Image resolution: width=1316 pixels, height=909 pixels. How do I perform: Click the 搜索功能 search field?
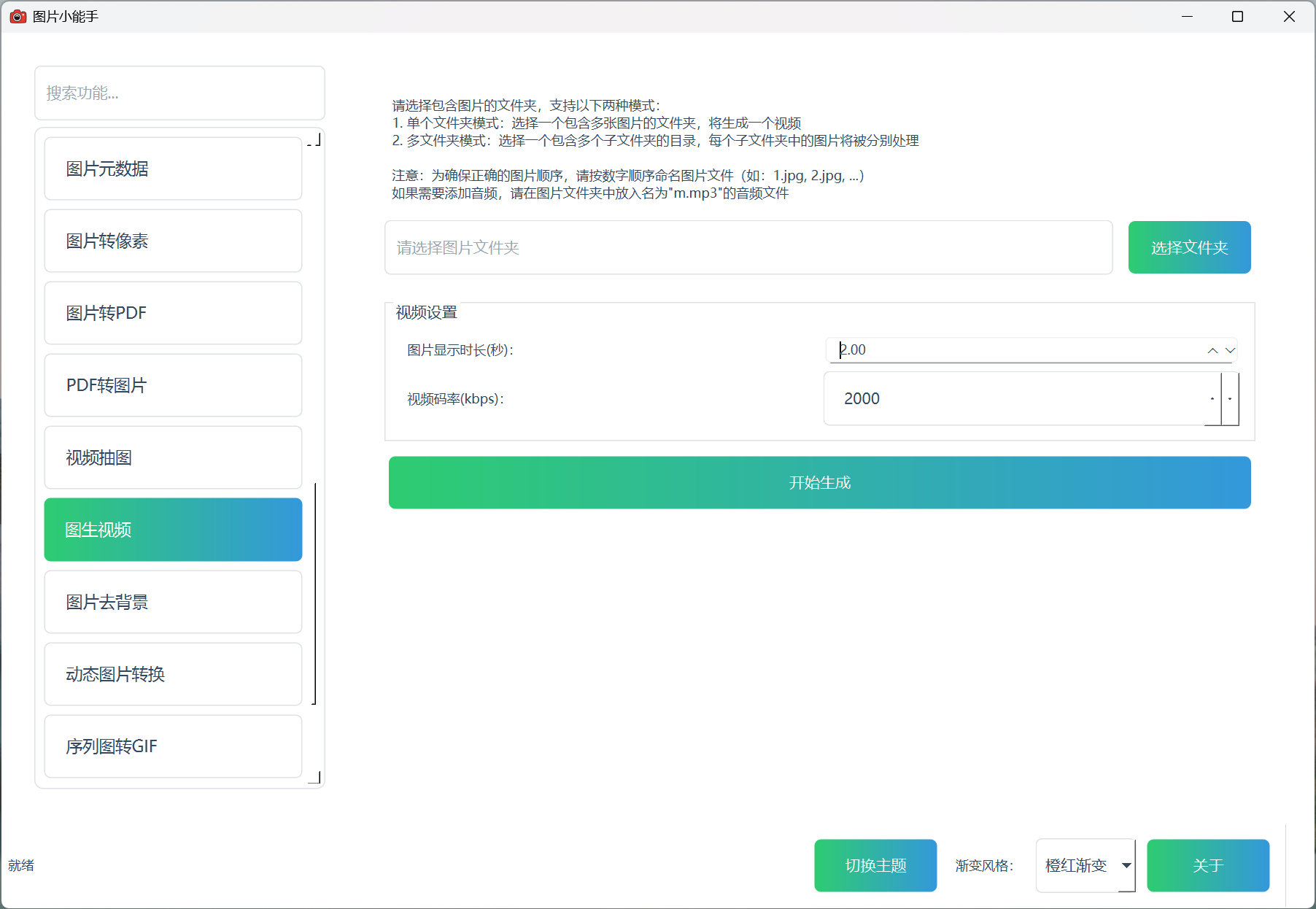(179, 93)
